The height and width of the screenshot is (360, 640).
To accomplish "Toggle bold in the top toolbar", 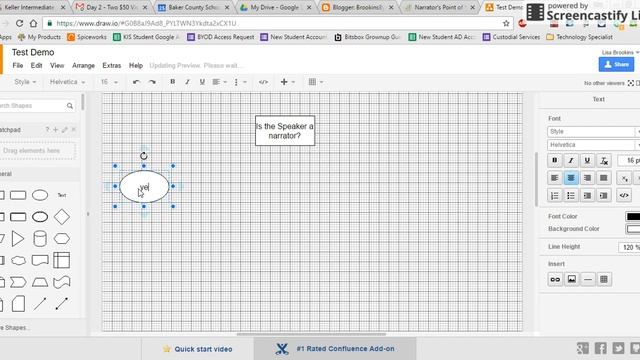I will pos(173,82).
